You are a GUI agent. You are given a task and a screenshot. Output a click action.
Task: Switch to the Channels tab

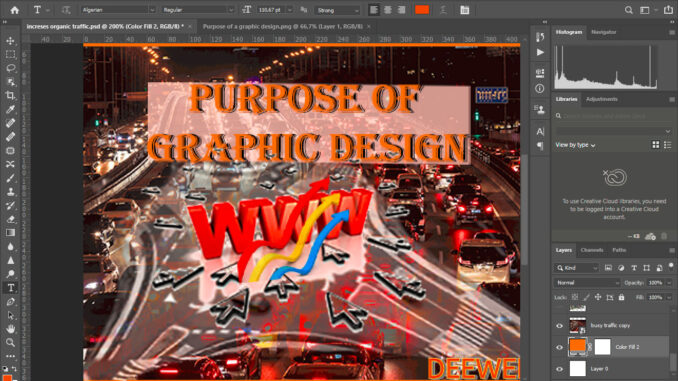pyautogui.click(x=592, y=250)
